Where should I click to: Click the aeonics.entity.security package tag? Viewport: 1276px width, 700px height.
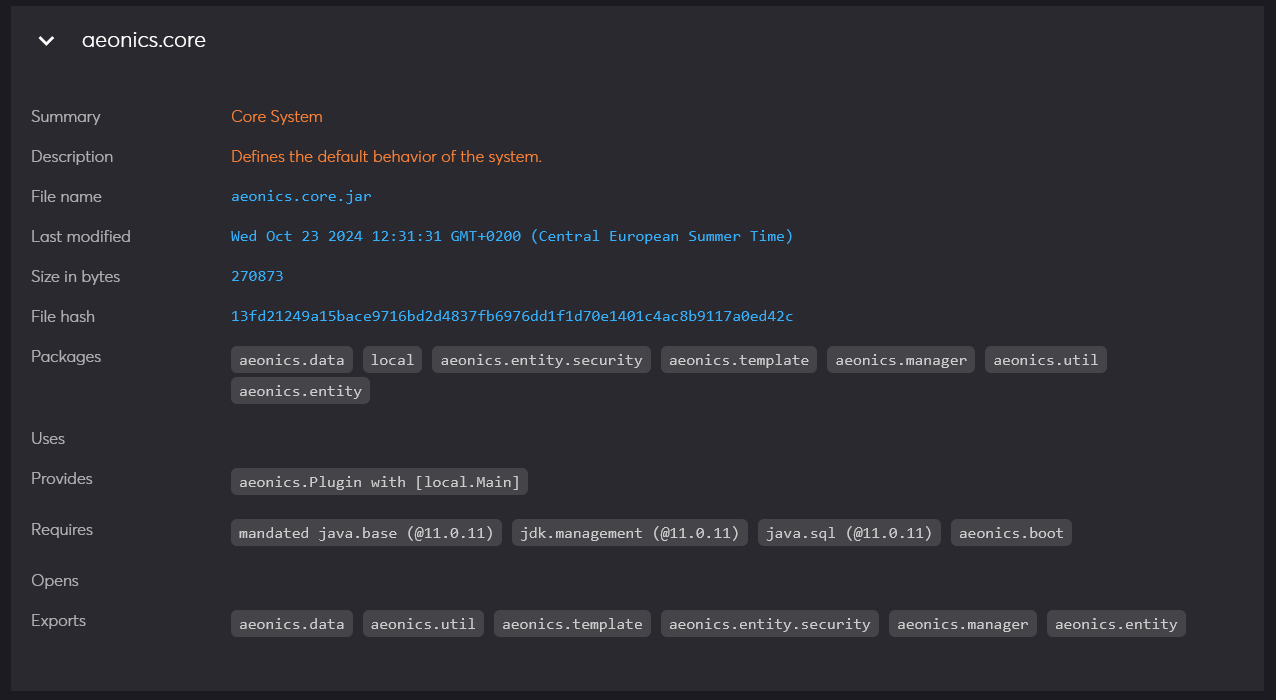tap(540, 359)
